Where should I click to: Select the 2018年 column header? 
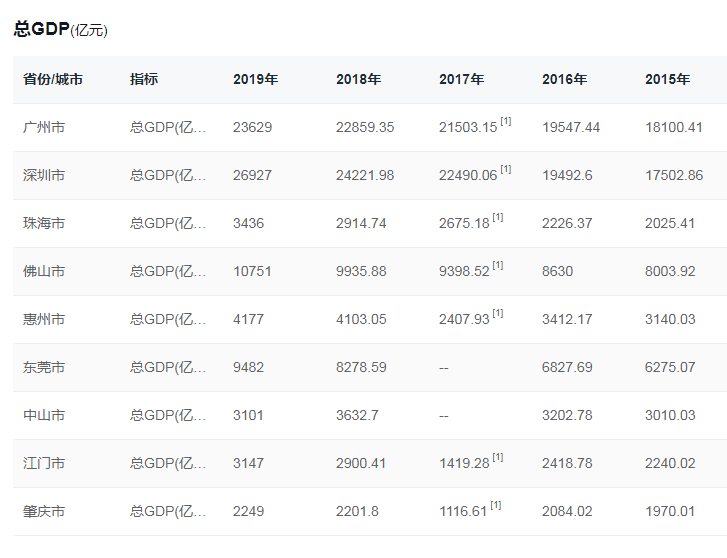click(358, 79)
